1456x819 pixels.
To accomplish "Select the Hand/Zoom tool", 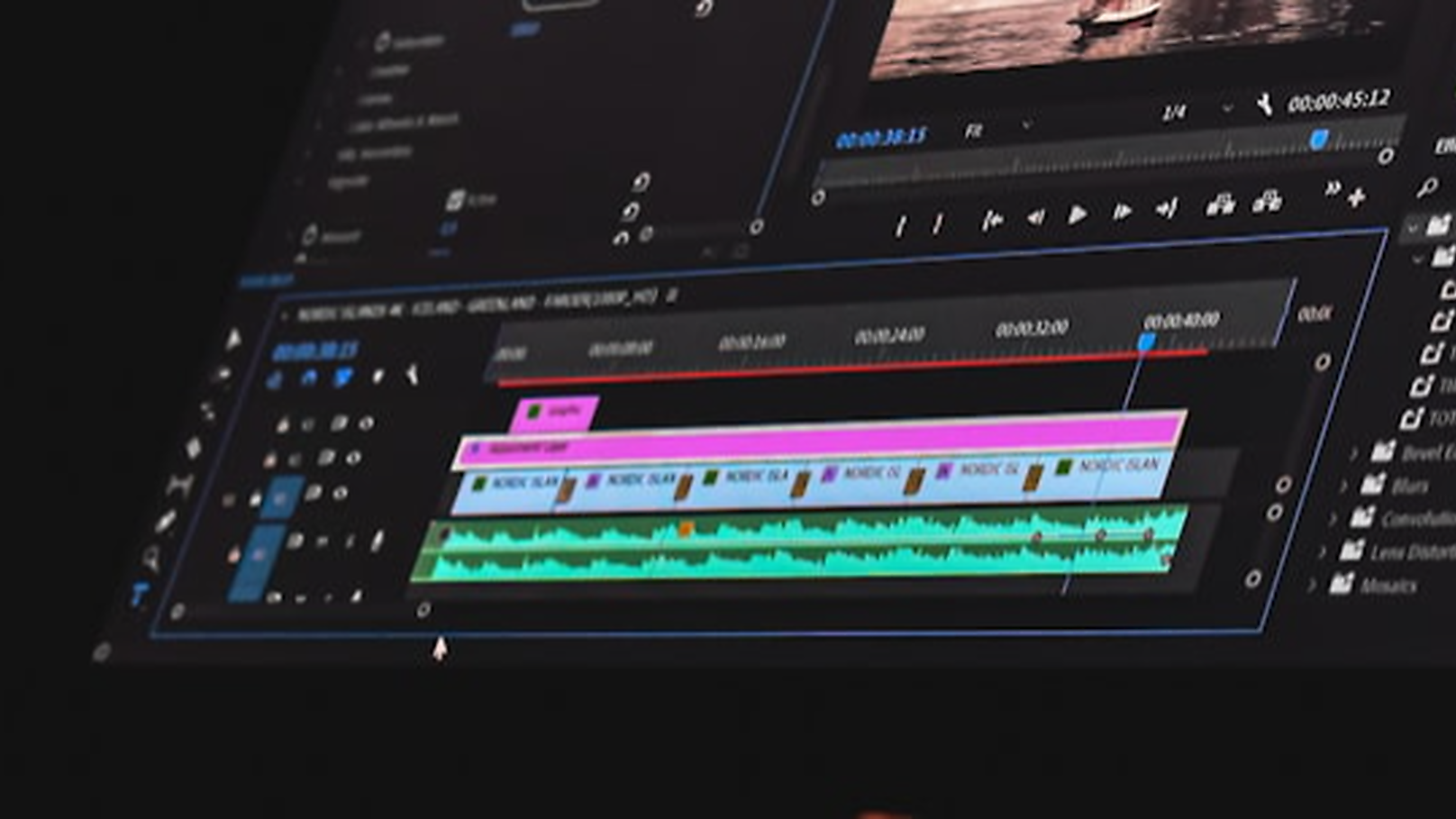I will (x=151, y=559).
